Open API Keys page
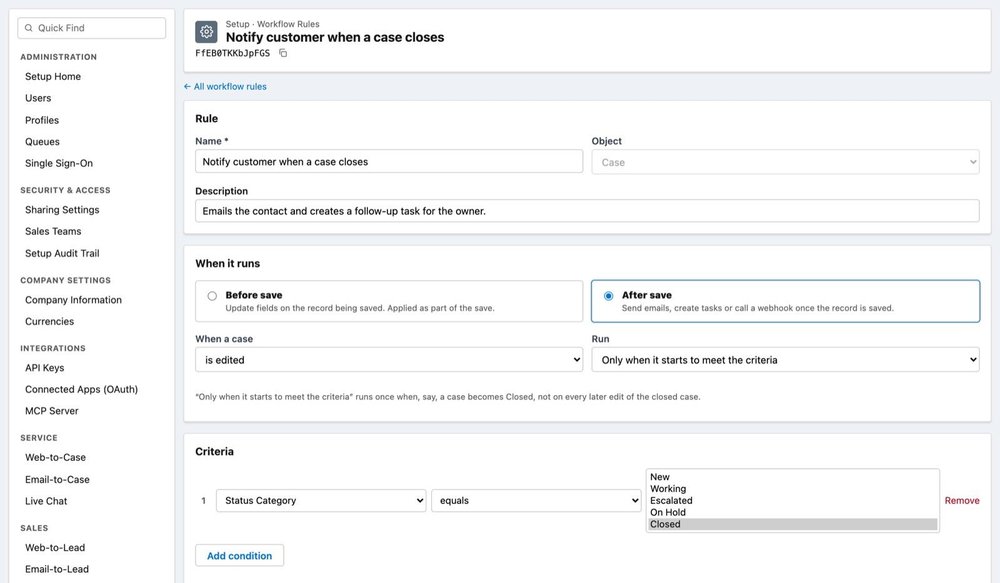 coord(45,368)
